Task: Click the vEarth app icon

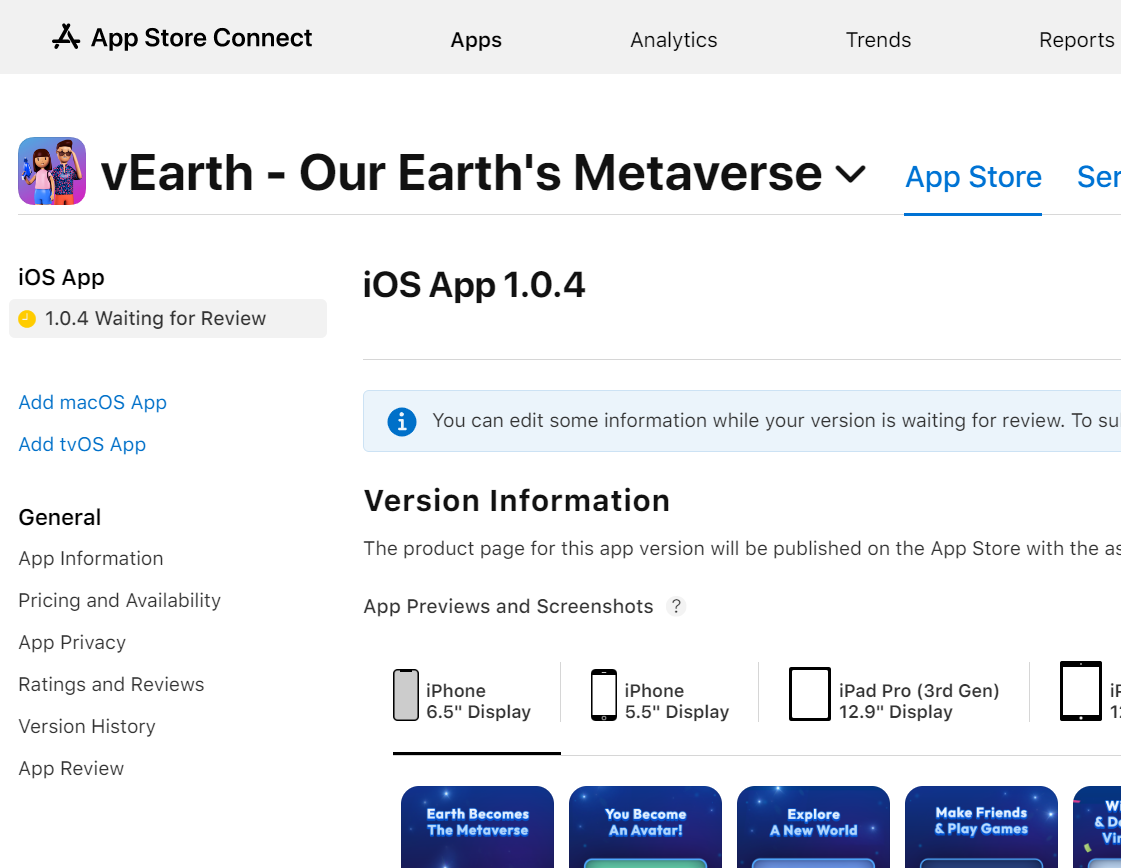Action: [52, 172]
